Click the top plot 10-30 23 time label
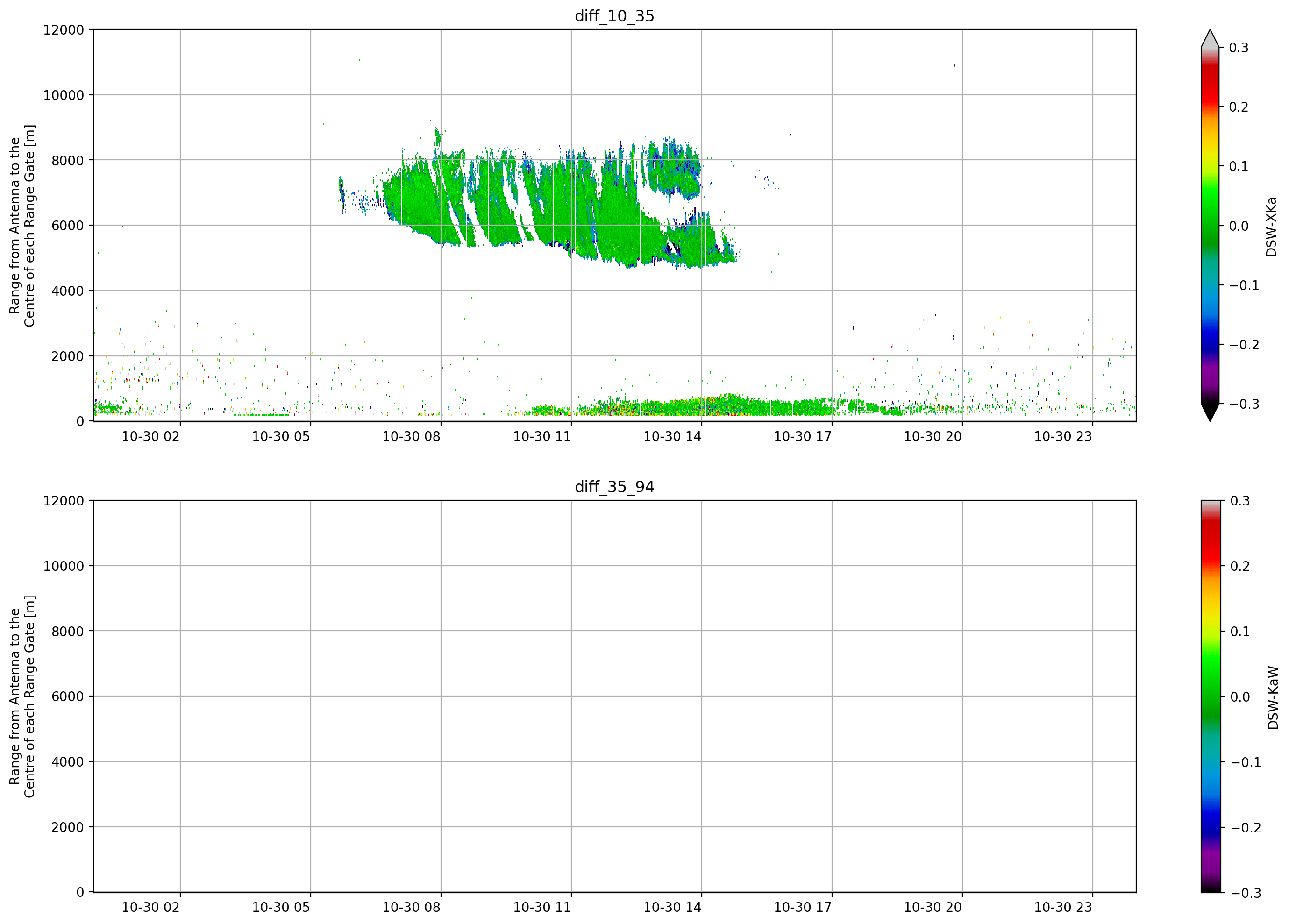Screen dimensions: 1289x924 point(1063,436)
